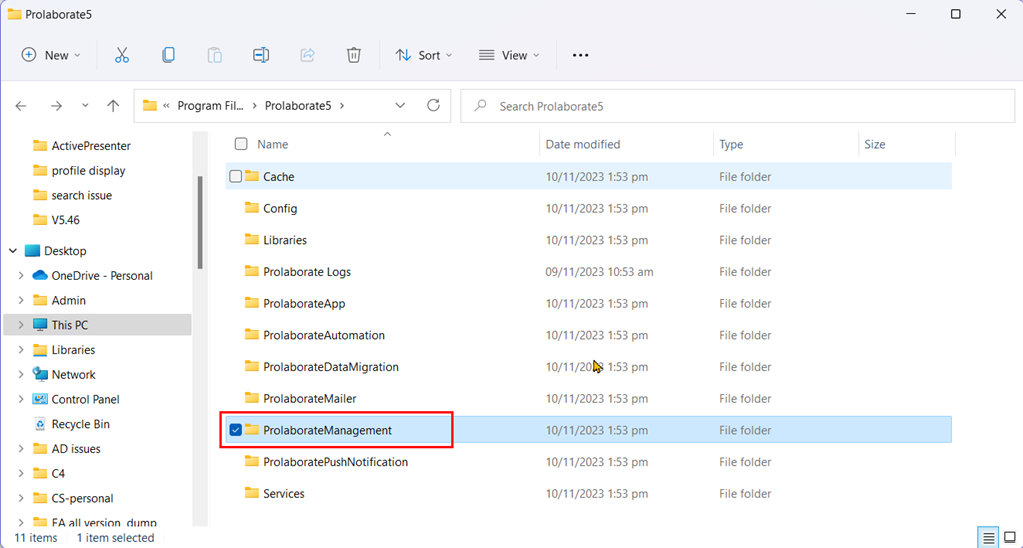Click the Program Files breadcrumb
1023x548 pixels.
[210, 106]
